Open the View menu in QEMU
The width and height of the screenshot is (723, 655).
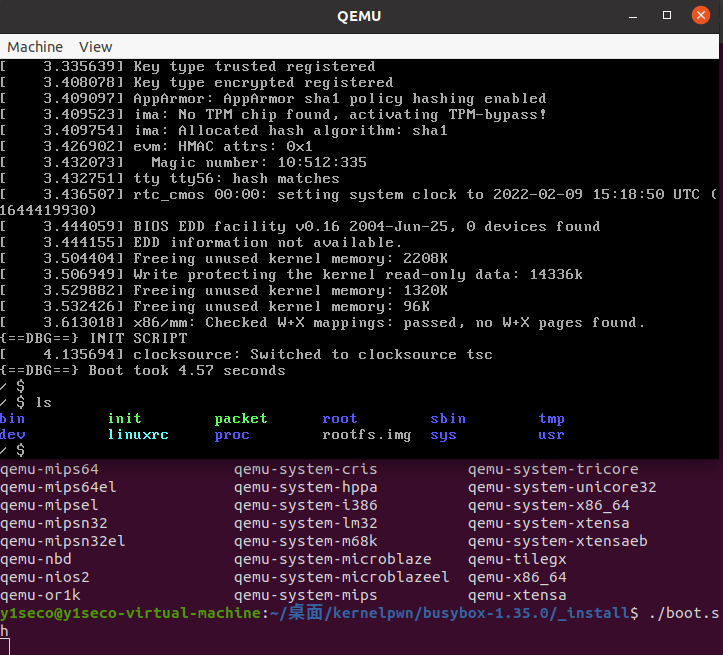(95, 47)
